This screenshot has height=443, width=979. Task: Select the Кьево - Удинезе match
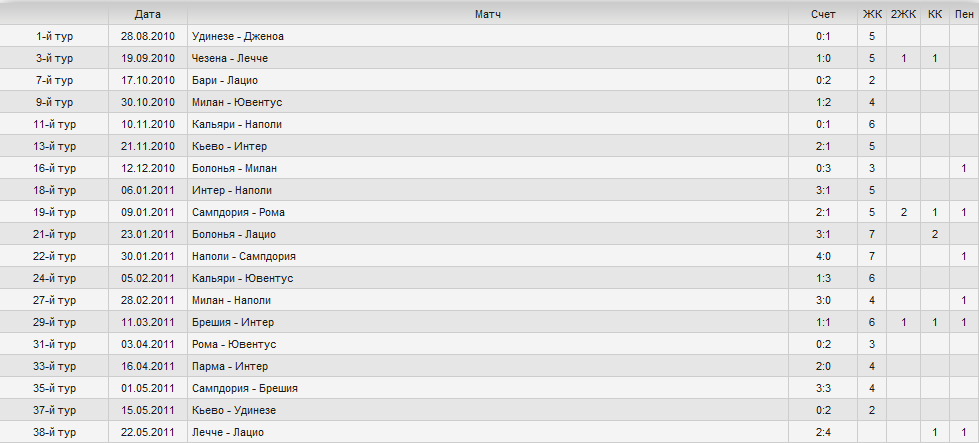tap(234, 411)
